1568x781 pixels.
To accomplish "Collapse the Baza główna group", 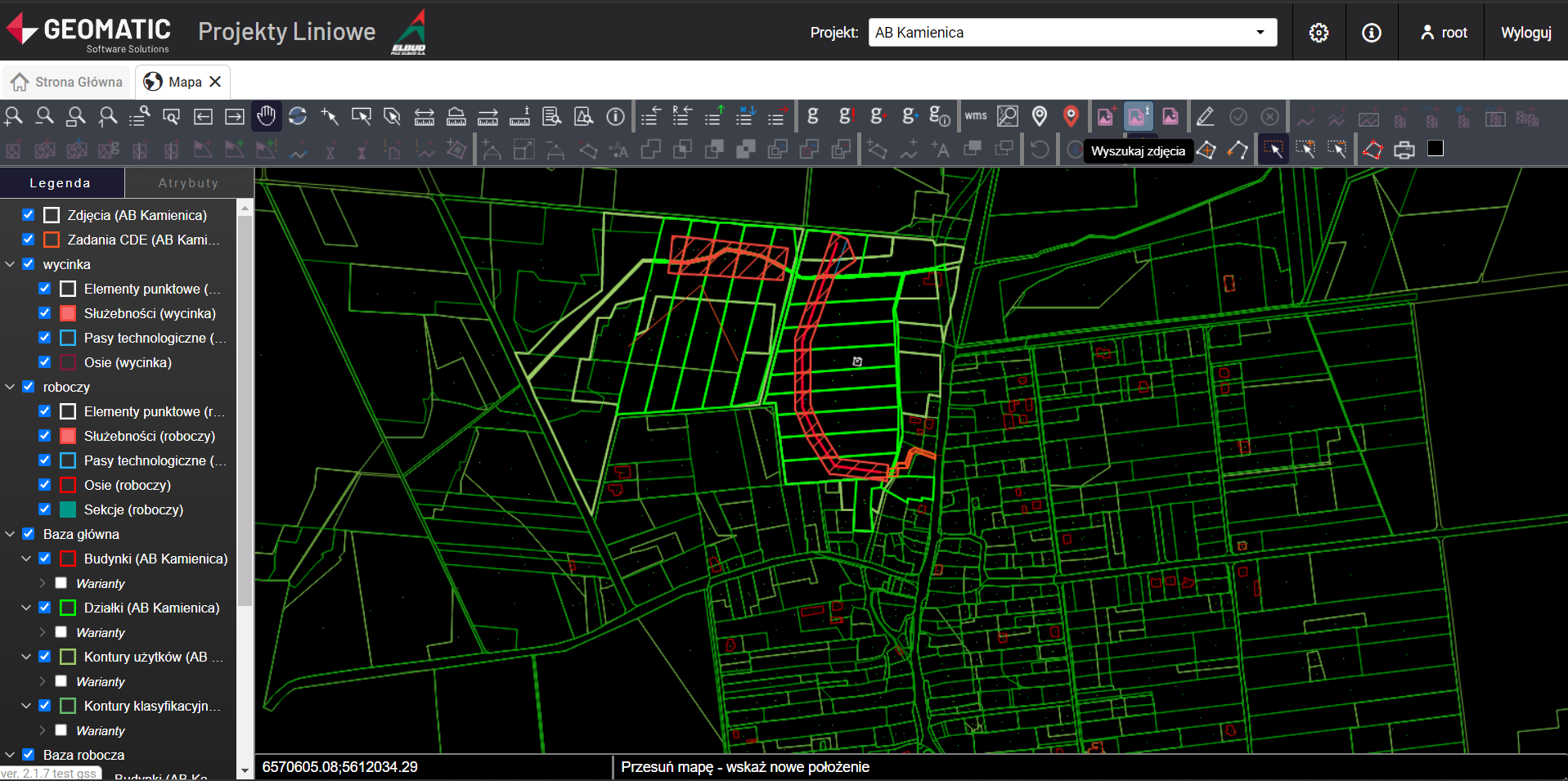I will 10,534.
